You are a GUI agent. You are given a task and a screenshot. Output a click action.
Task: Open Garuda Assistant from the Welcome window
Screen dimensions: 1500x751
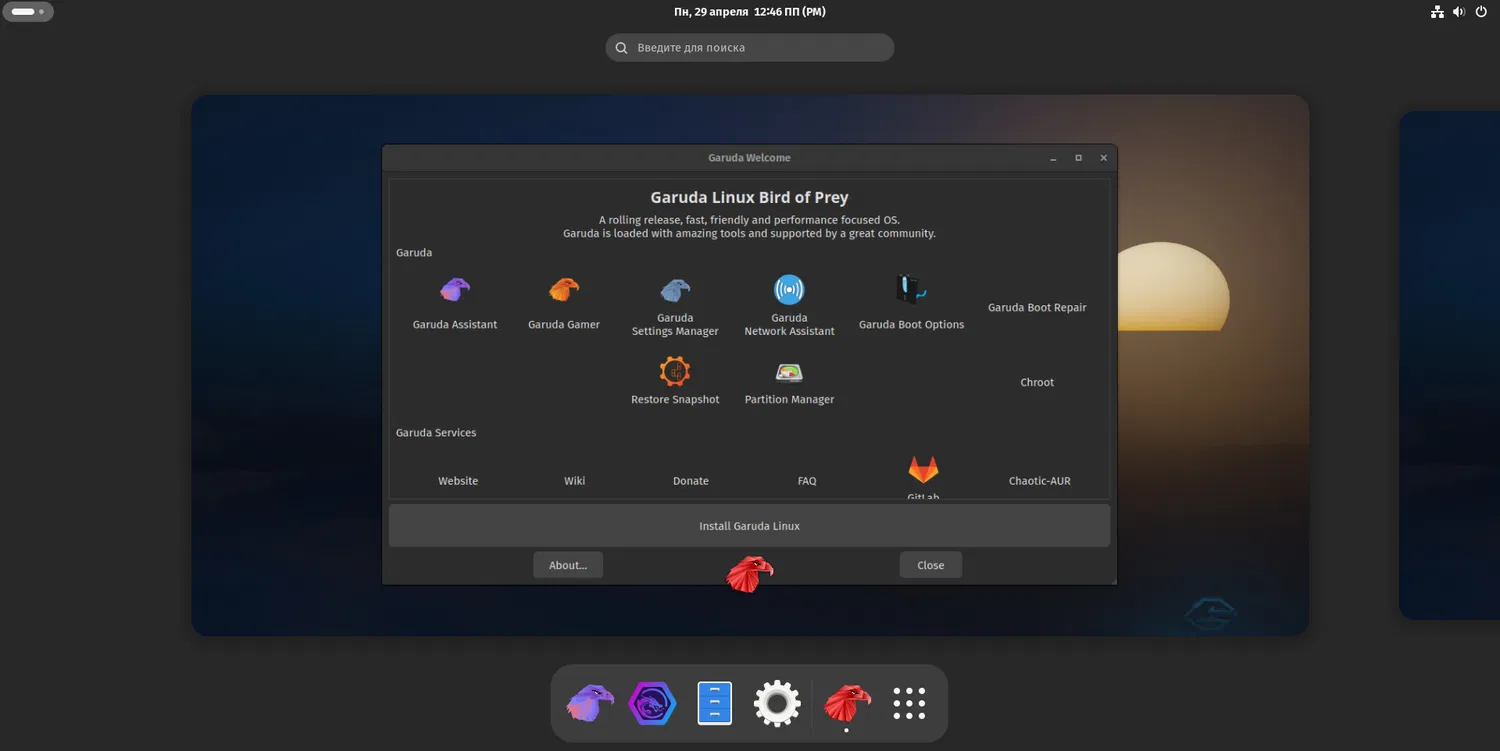(455, 303)
